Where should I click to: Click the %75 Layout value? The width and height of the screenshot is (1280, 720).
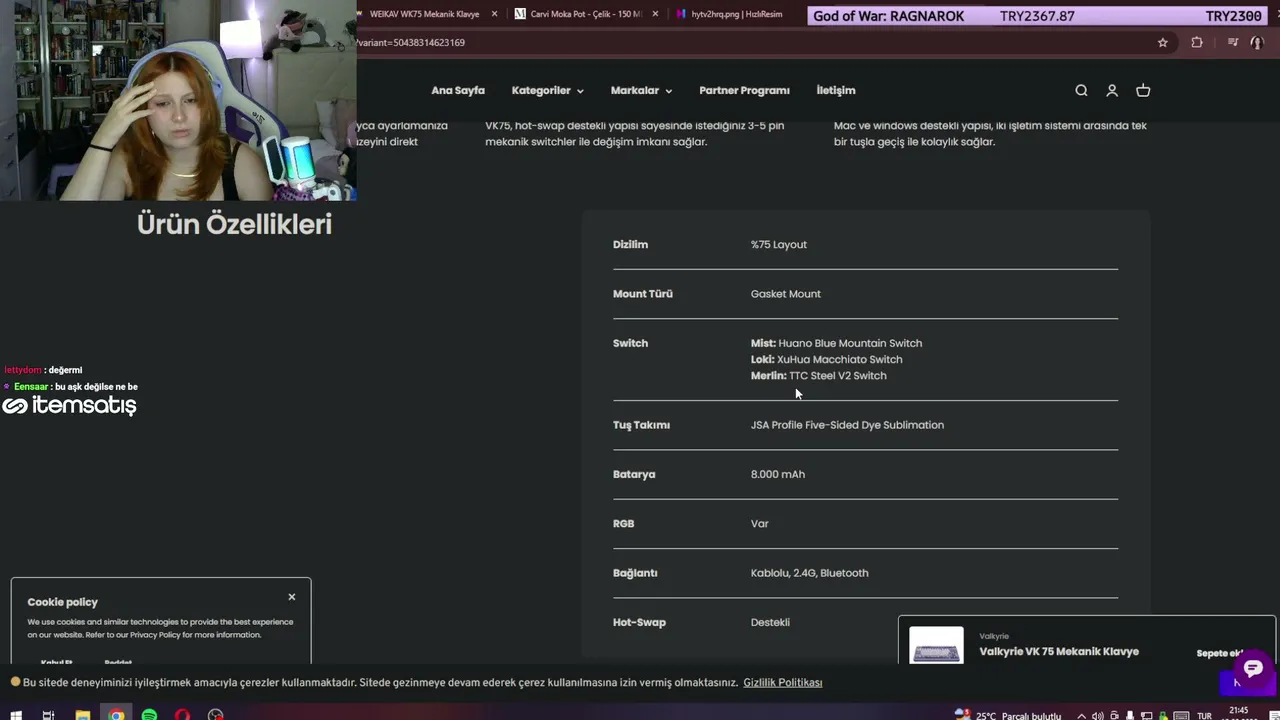(779, 244)
